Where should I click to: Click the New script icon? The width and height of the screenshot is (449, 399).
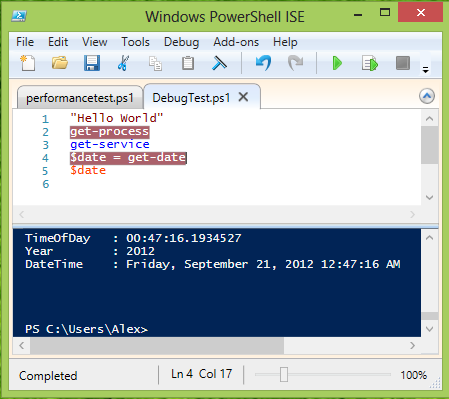coord(28,63)
